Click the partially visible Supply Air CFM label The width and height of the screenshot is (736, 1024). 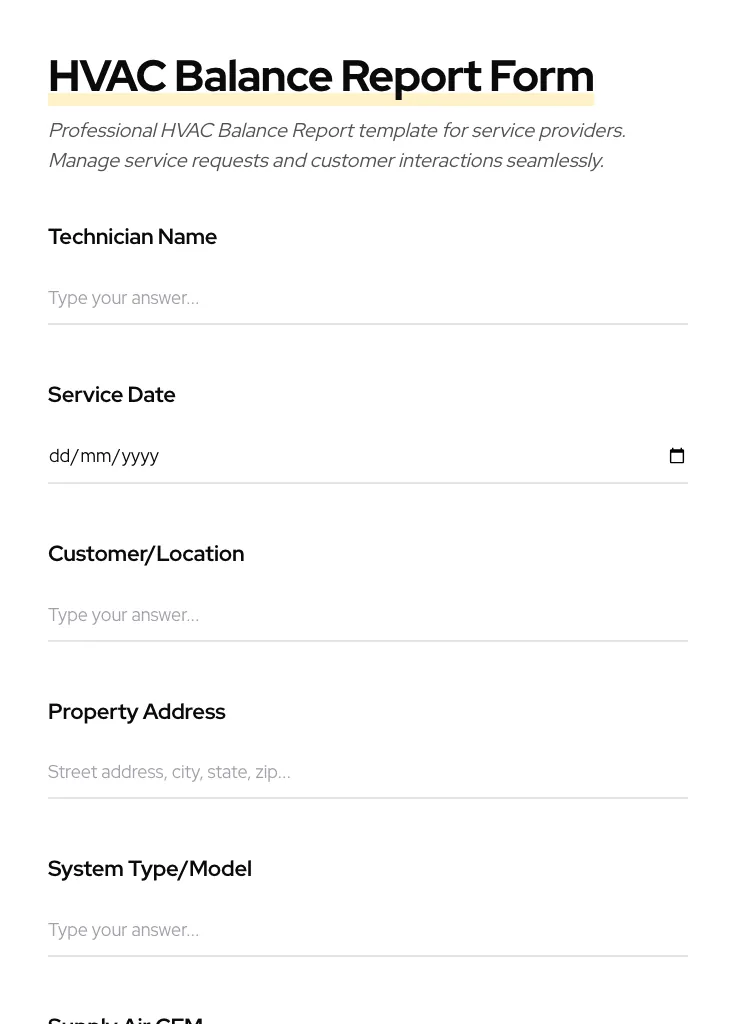coord(125,1019)
